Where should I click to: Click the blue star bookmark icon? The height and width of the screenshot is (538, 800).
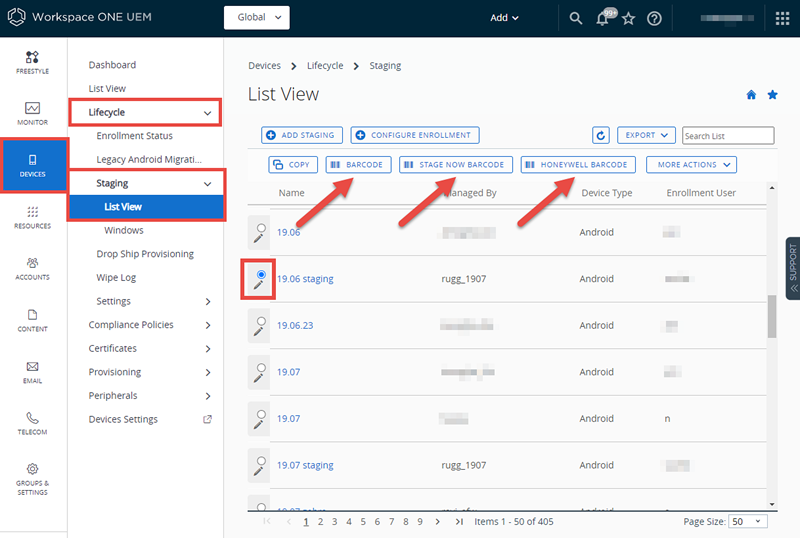pyautogui.click(x=772, y=94)
